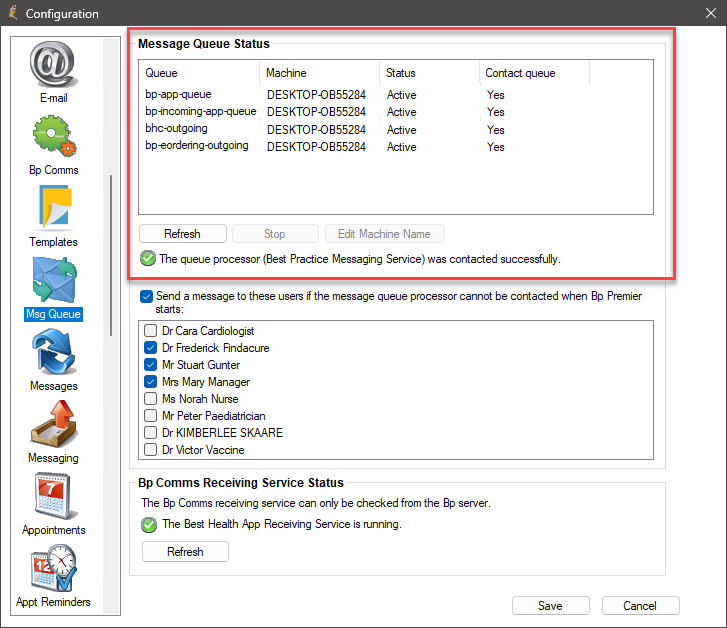Click the Active status of bhc-outgoing
The height and width of the screenshot is (628, 727).
402,130
